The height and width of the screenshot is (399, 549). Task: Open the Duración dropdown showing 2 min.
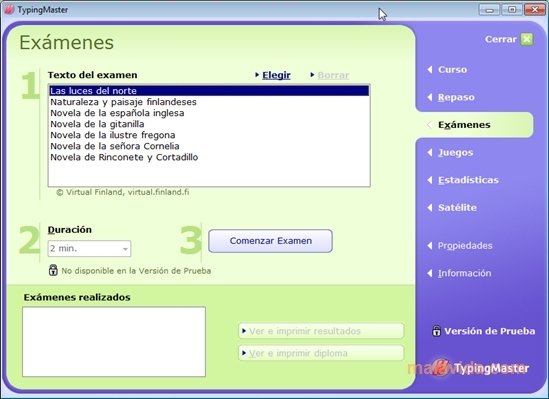point(89,248)
